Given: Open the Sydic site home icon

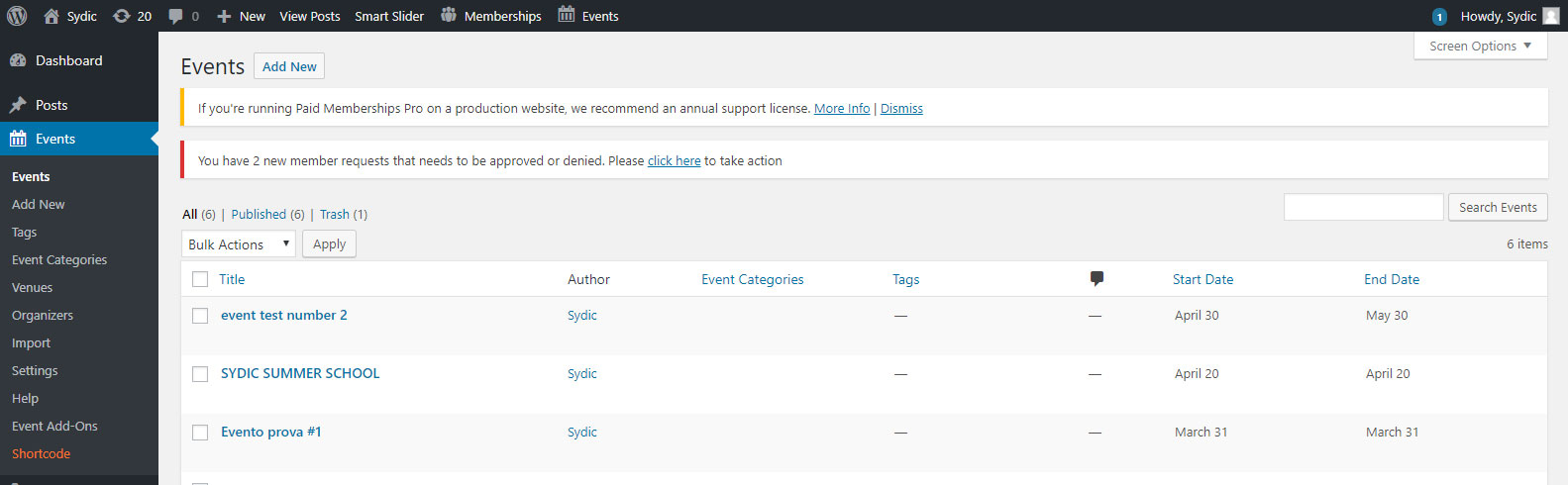Looking at the screenshot, I should [52, 16].
